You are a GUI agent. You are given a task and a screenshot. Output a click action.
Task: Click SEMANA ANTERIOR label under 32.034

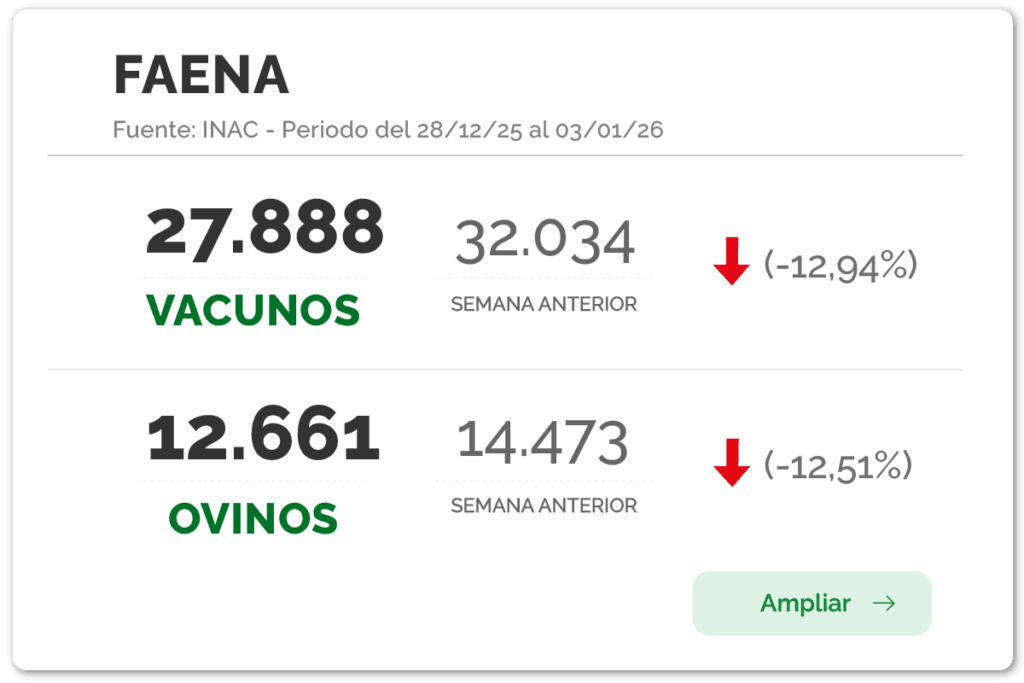point(543,304)
